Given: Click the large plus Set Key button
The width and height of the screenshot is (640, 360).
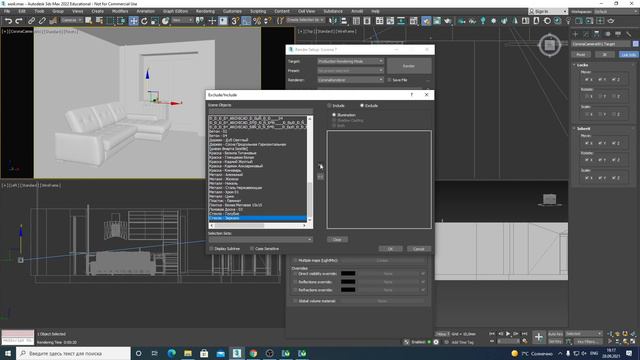Looking at the screenshot, I should (x=539, y=337).
